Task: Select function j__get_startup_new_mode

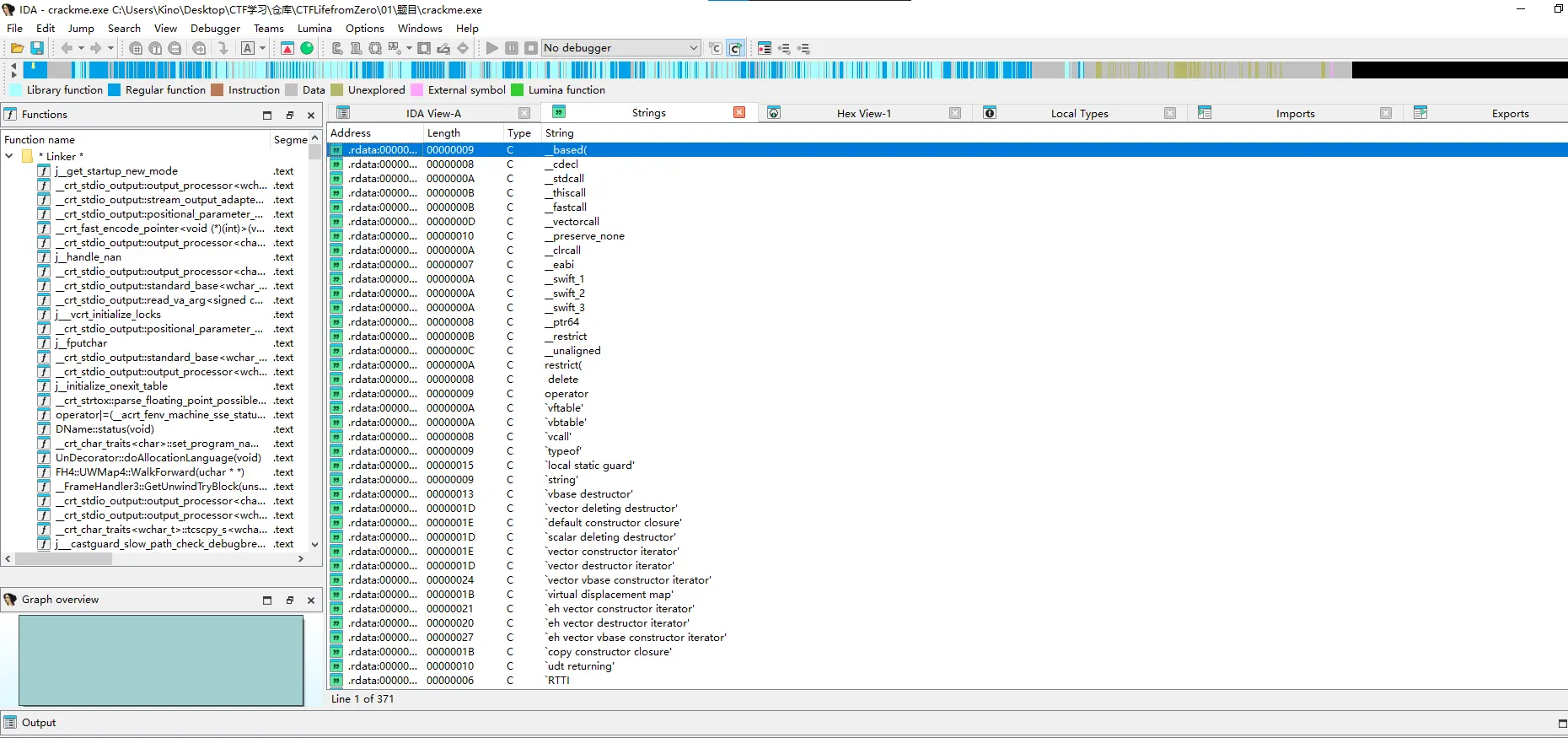Action: pos(116,170)
